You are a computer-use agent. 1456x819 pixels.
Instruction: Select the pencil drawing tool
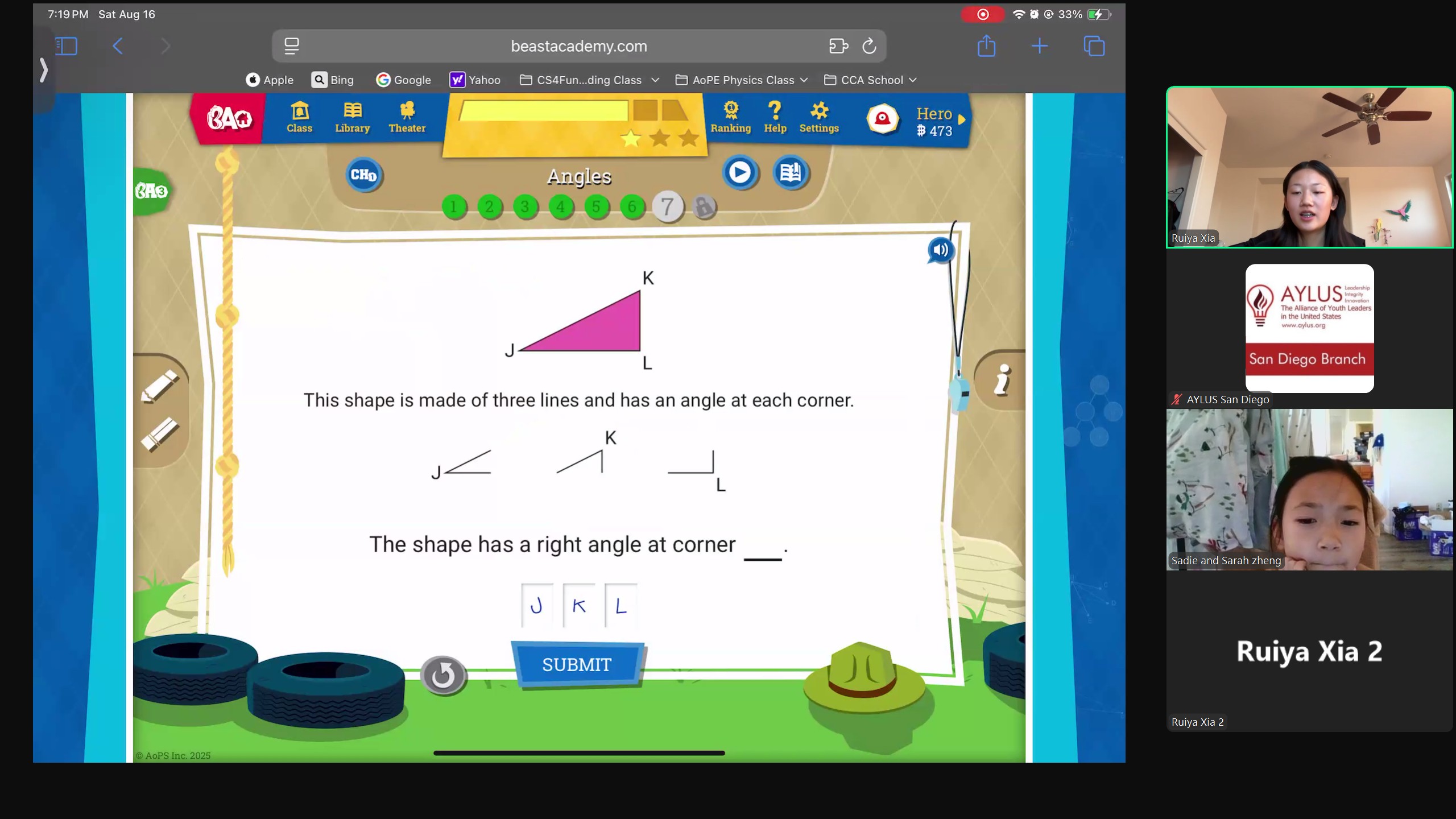coord(159,387)
